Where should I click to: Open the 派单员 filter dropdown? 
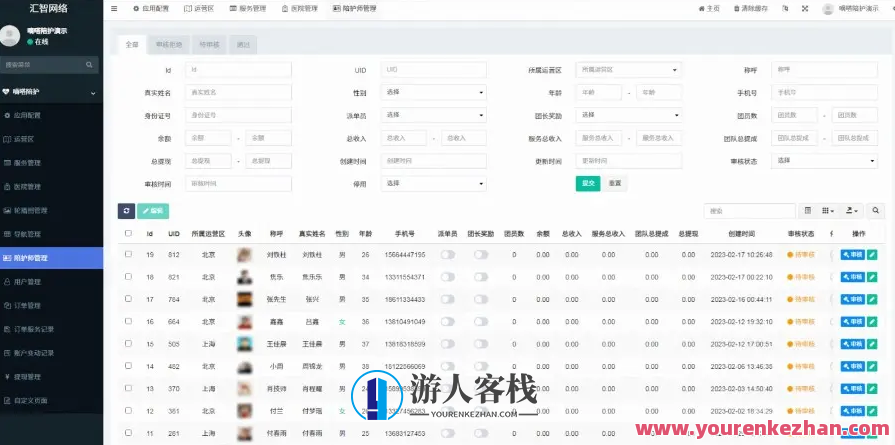[x=433, y=115]
